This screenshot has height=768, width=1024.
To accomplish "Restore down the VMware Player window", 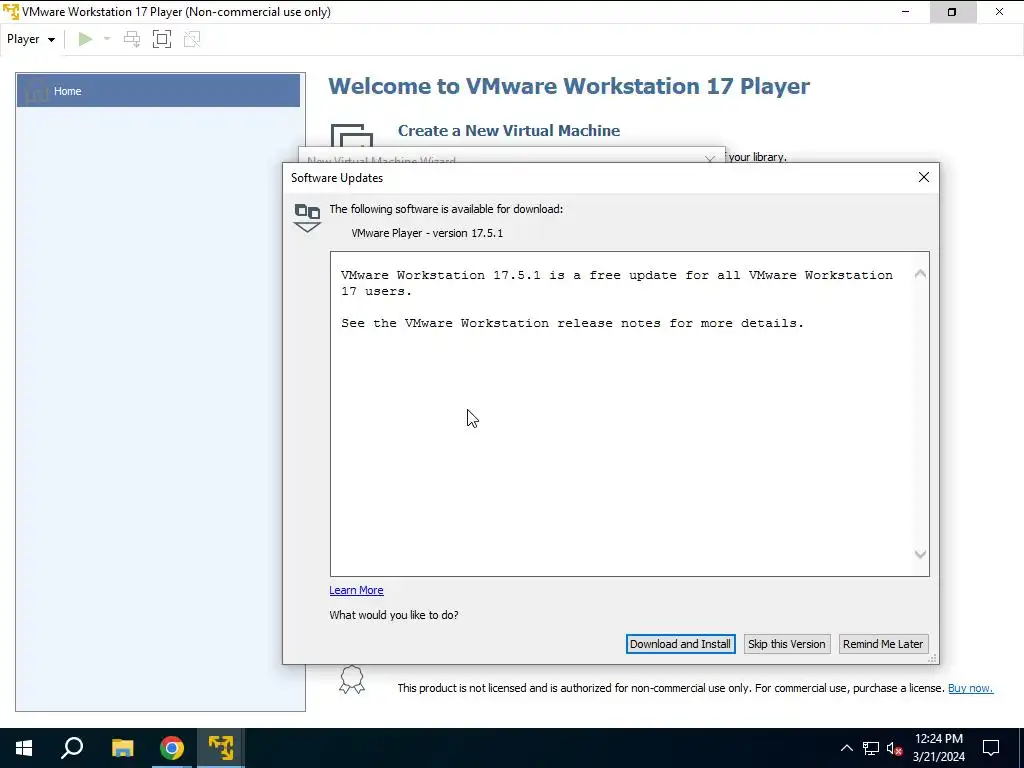I will coord(952,12).
